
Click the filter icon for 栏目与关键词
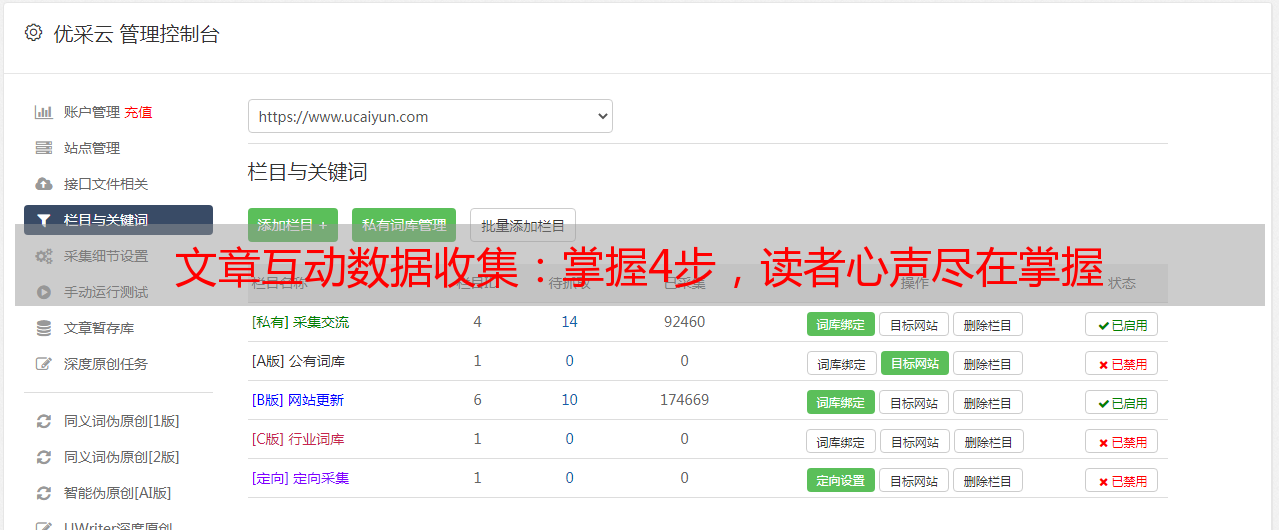[x=43, y=220]
